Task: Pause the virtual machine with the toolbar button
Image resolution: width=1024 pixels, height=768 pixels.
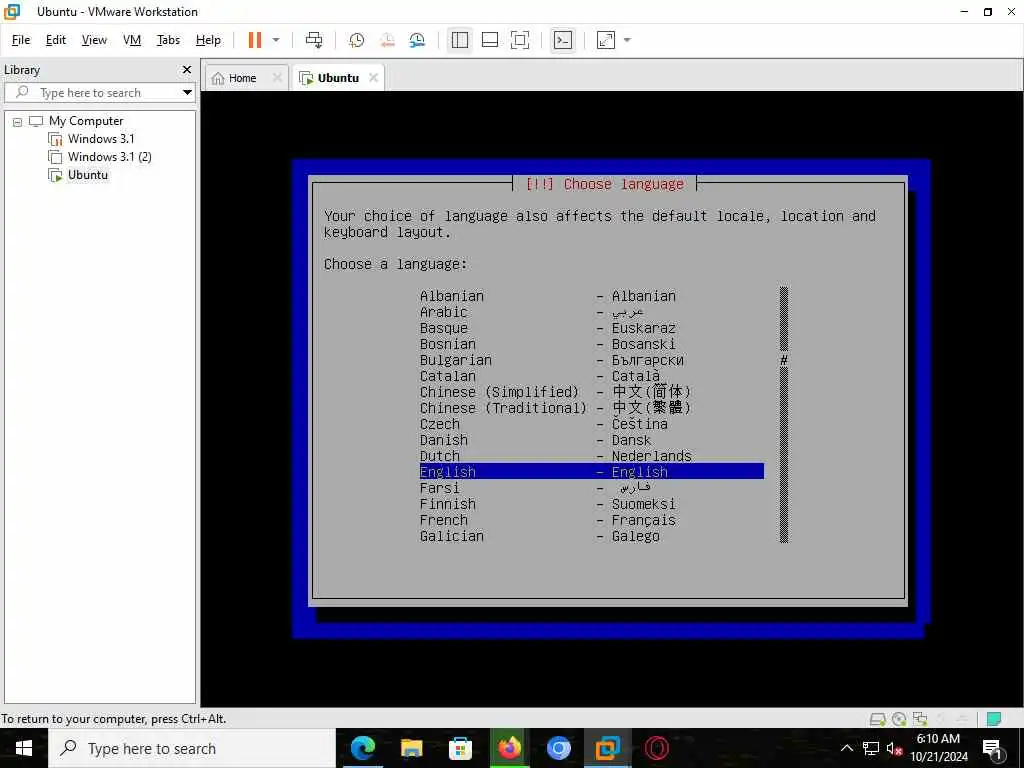Action: pos(255,40)
